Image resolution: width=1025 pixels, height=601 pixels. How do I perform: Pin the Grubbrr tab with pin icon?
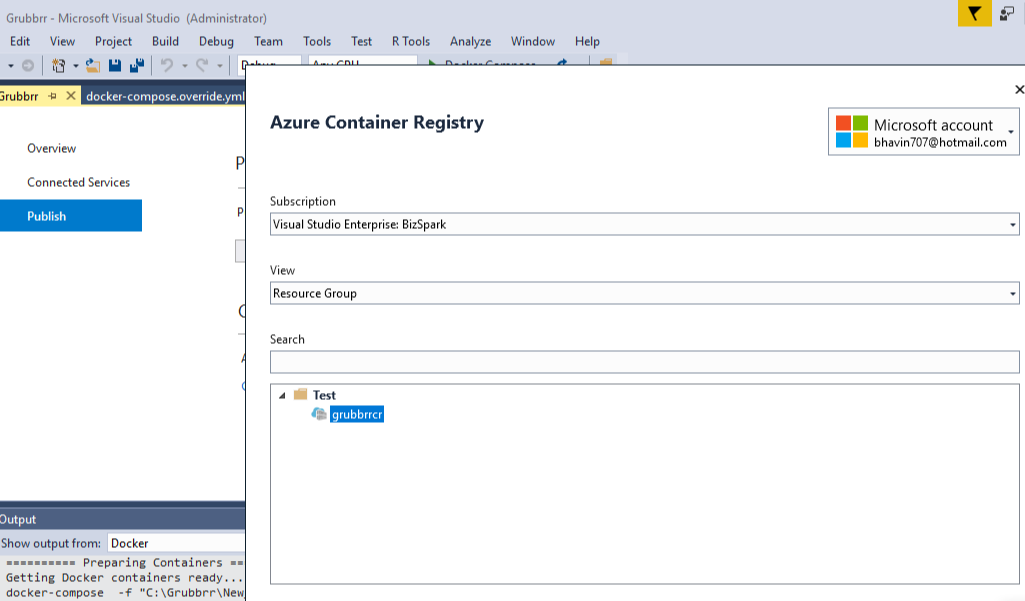point(52,96)
